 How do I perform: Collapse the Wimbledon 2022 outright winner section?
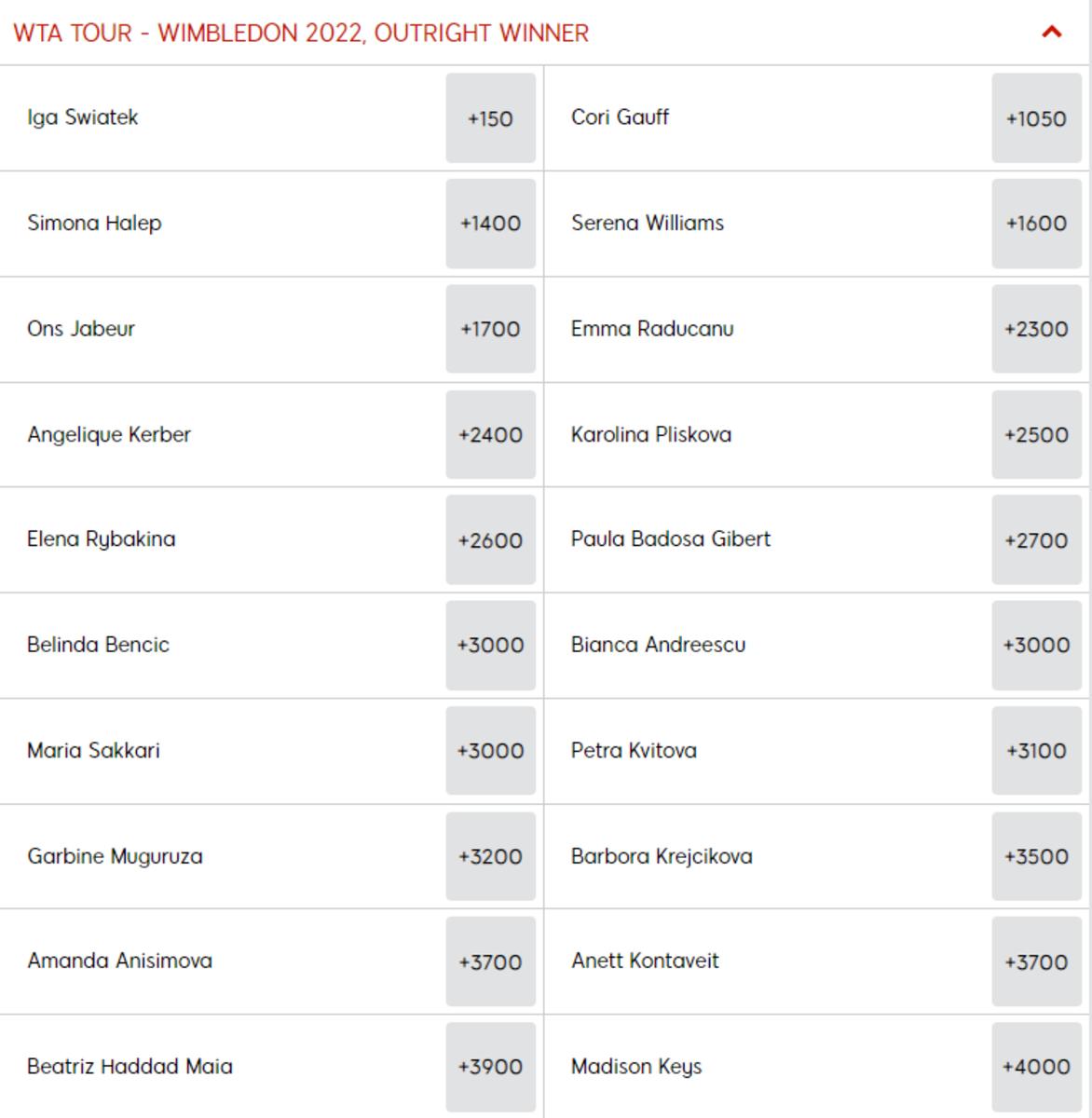[1051, 33]
